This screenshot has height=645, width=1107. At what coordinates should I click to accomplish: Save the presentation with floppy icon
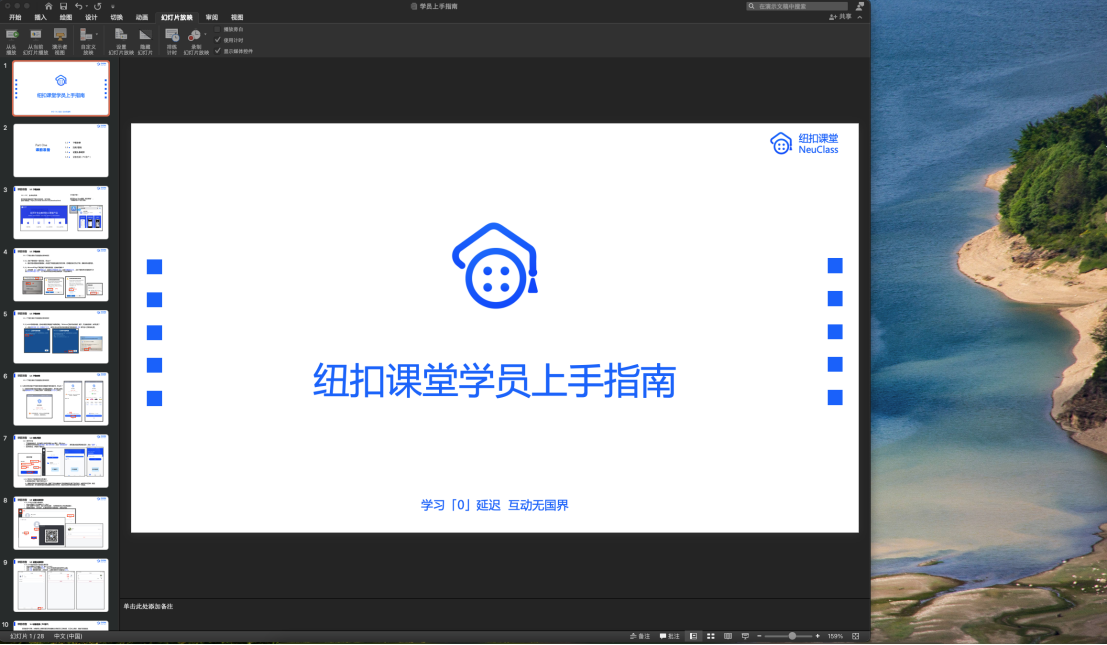pyautogui.click(x=64, y=6)
